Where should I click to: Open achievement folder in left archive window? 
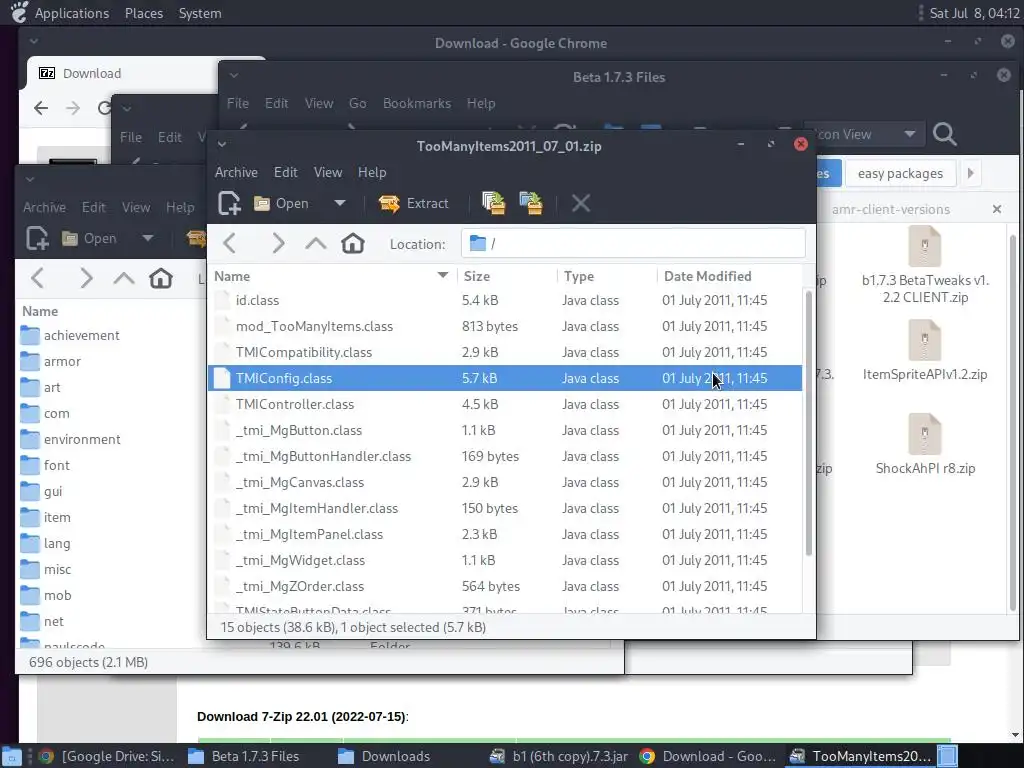point(70,336)
